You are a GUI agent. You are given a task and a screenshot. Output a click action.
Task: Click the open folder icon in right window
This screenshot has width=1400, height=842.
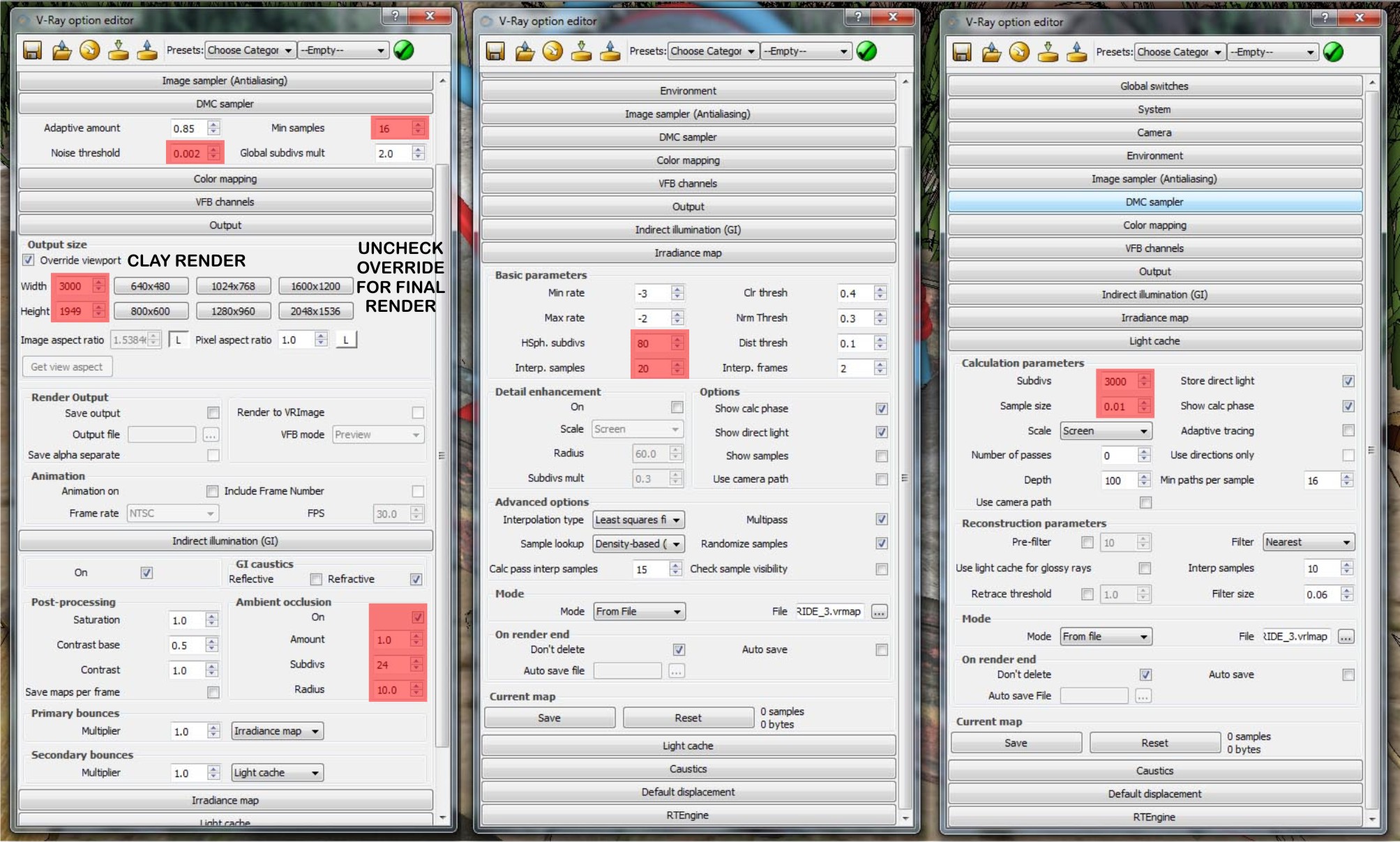click(x=991, y=52)
